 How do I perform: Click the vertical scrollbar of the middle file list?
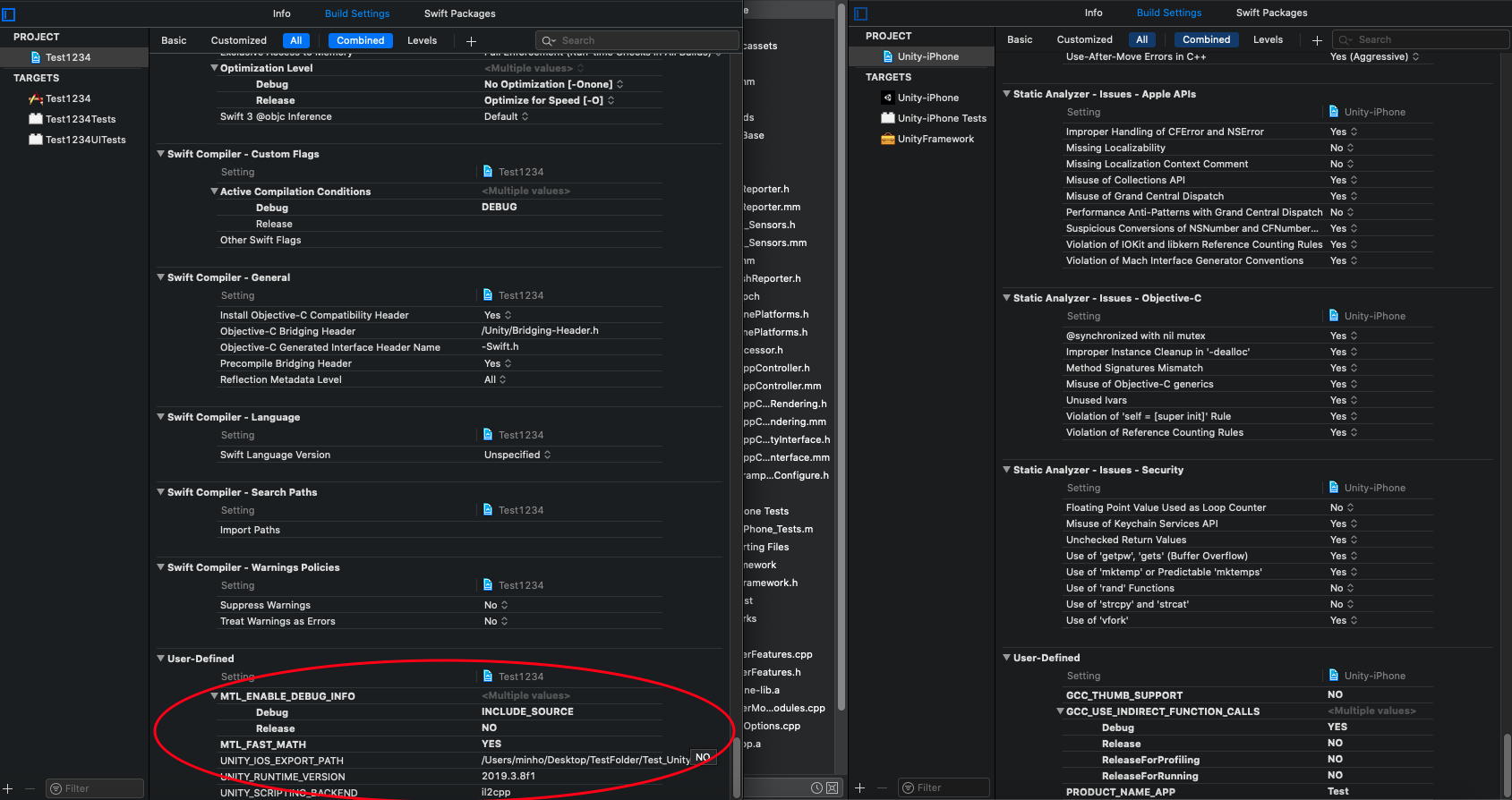point(841,358)
